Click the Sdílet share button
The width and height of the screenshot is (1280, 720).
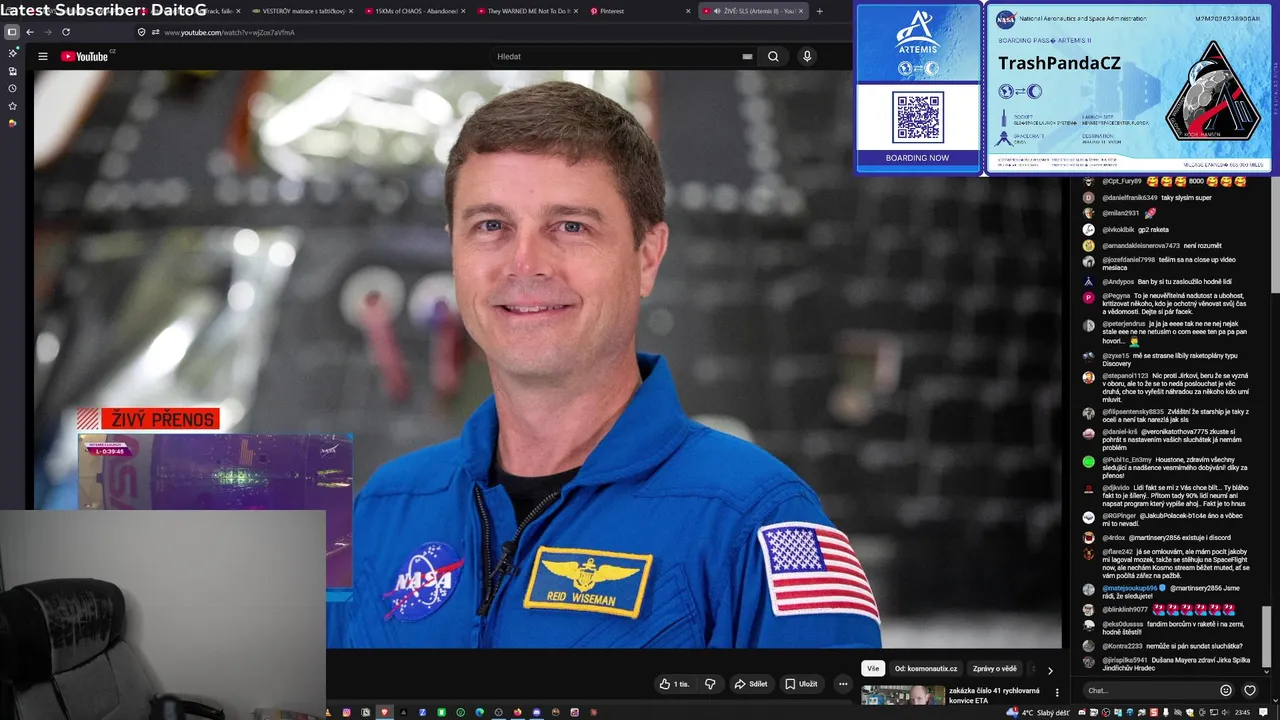tap(751, 684)
